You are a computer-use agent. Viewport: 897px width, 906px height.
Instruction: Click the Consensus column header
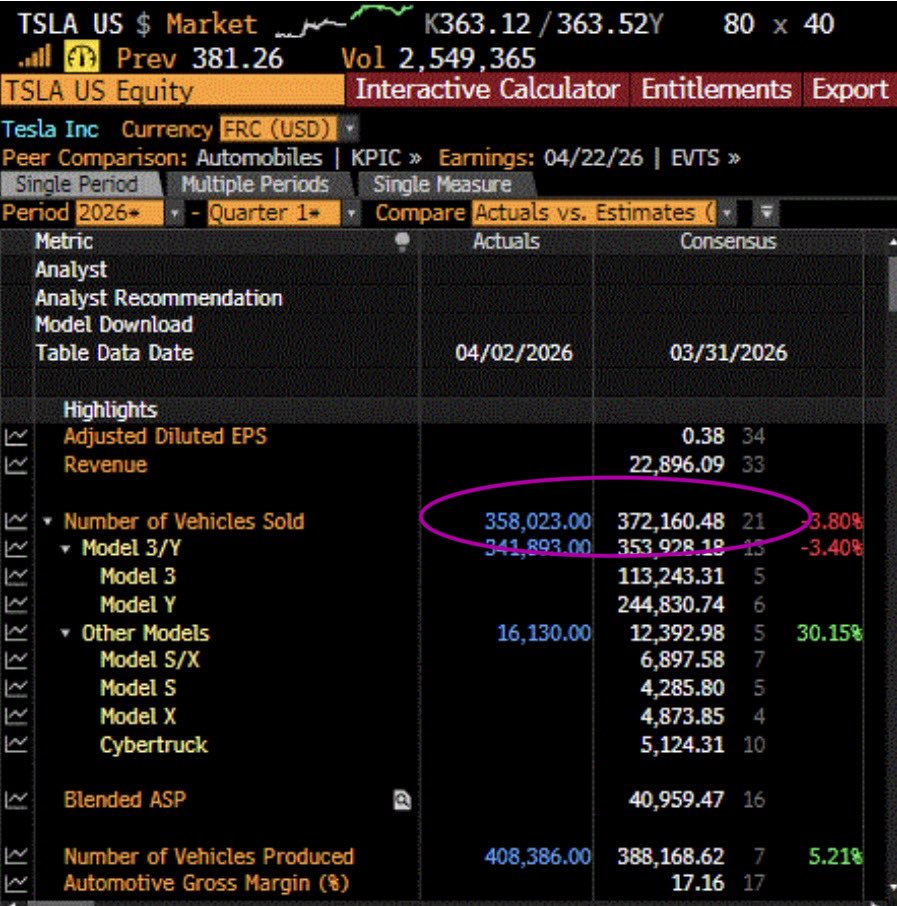[728, 242]
